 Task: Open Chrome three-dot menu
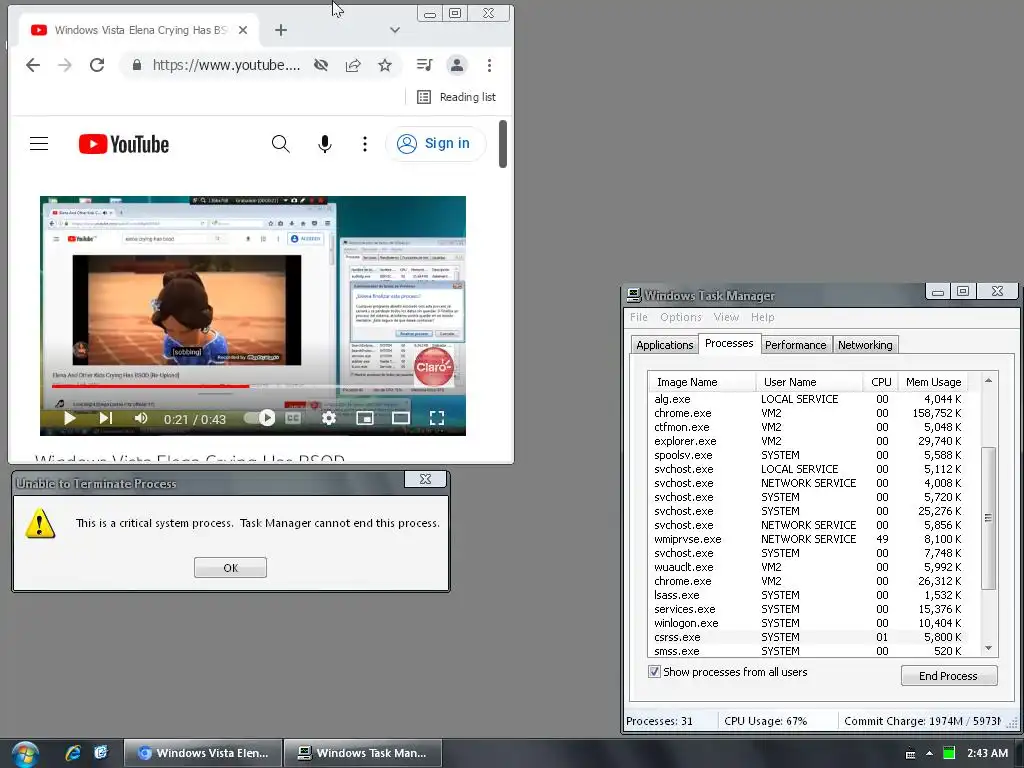[489, 65]
